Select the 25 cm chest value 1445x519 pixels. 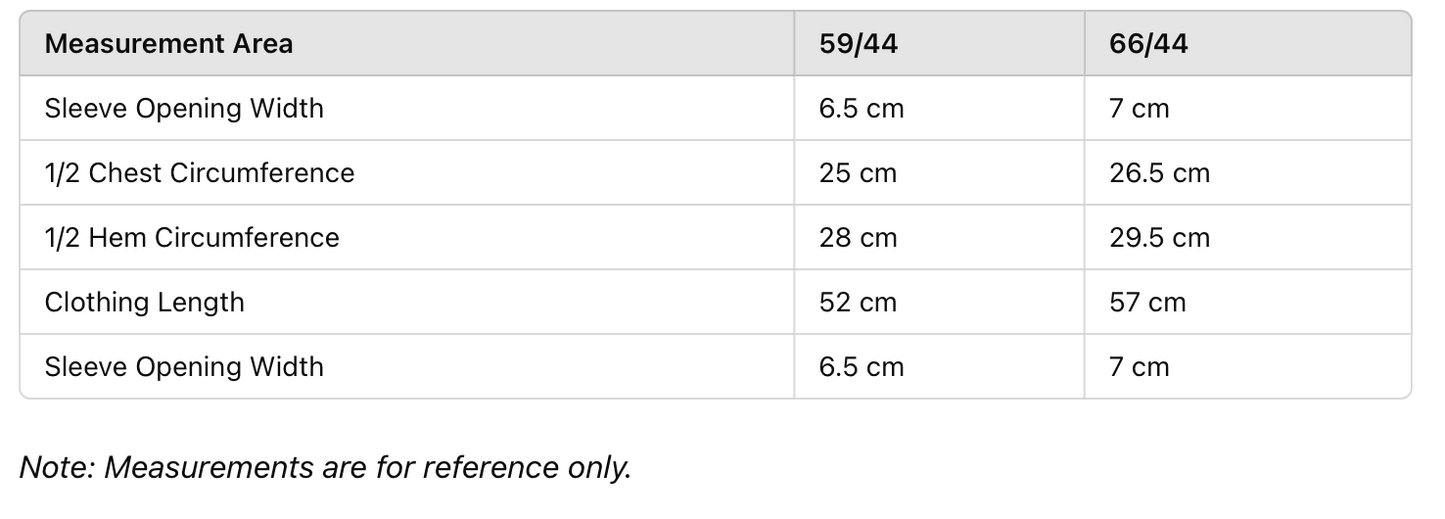coord(857,173)
